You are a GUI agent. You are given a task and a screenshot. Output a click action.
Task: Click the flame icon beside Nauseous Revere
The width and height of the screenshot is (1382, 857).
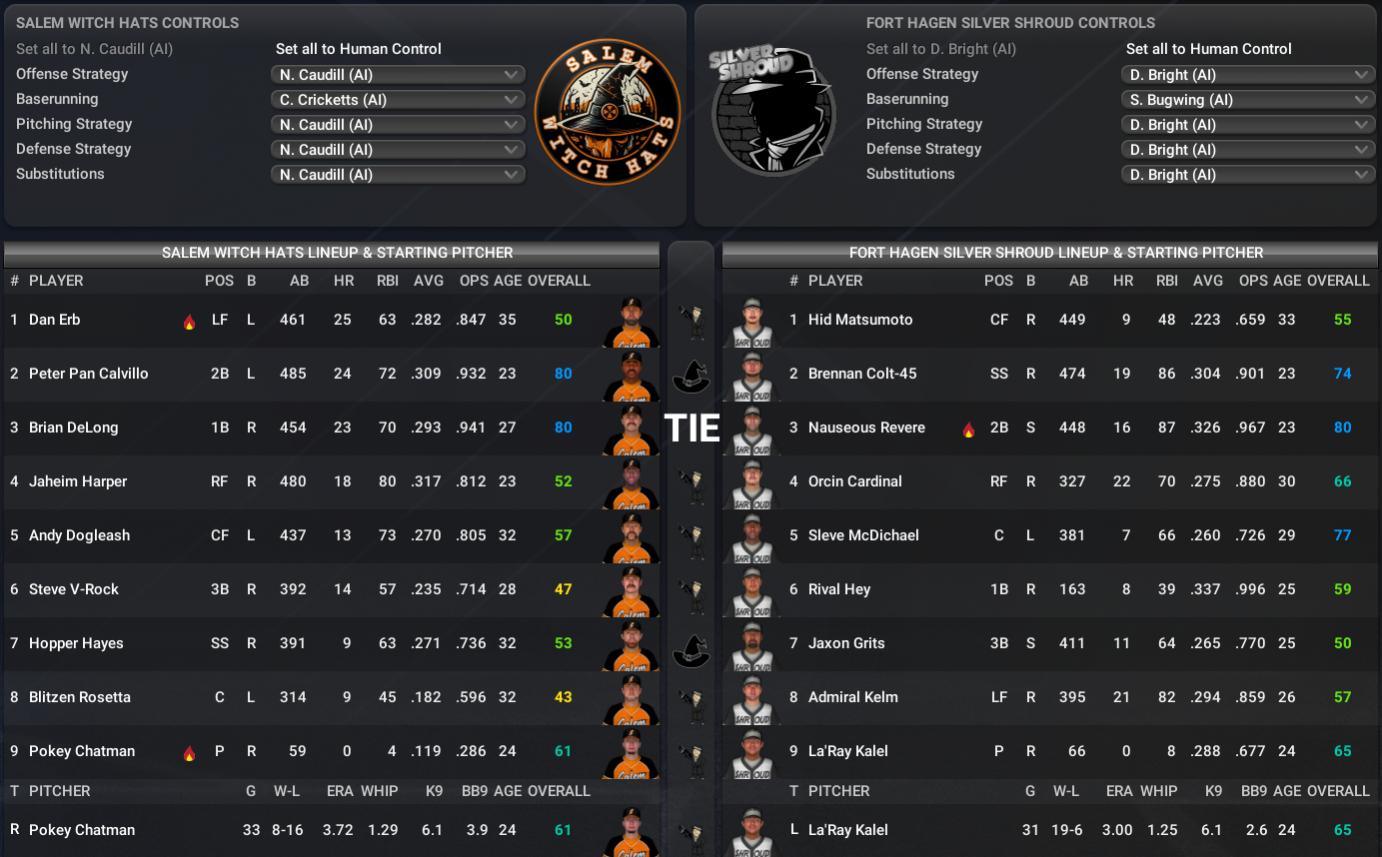click(x=968, y=429)
